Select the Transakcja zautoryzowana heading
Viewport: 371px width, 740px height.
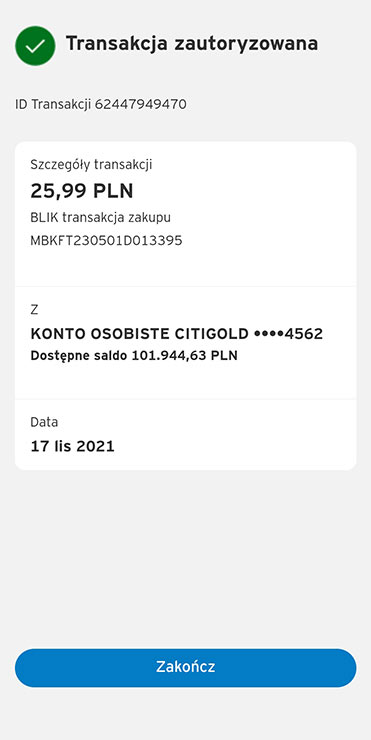(x=192, y=44)
